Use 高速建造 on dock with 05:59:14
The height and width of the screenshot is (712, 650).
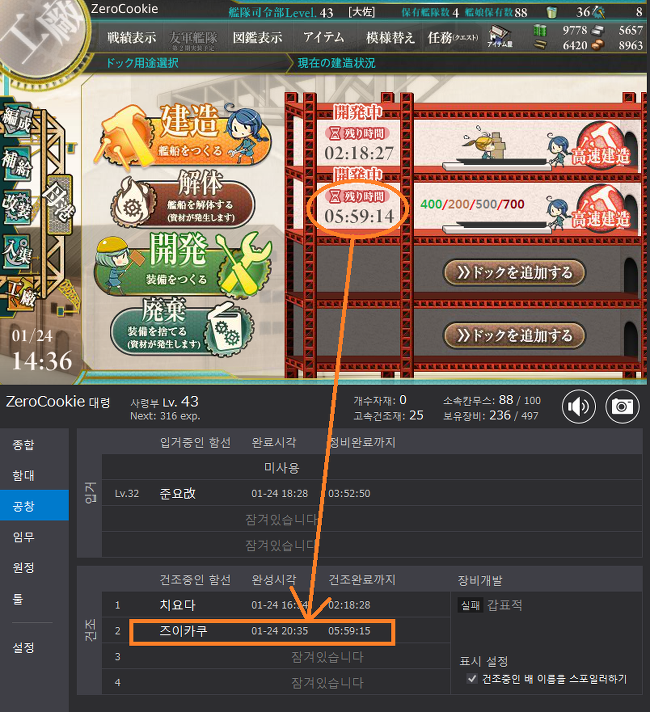pyautogui.click(x=602, y=209)
